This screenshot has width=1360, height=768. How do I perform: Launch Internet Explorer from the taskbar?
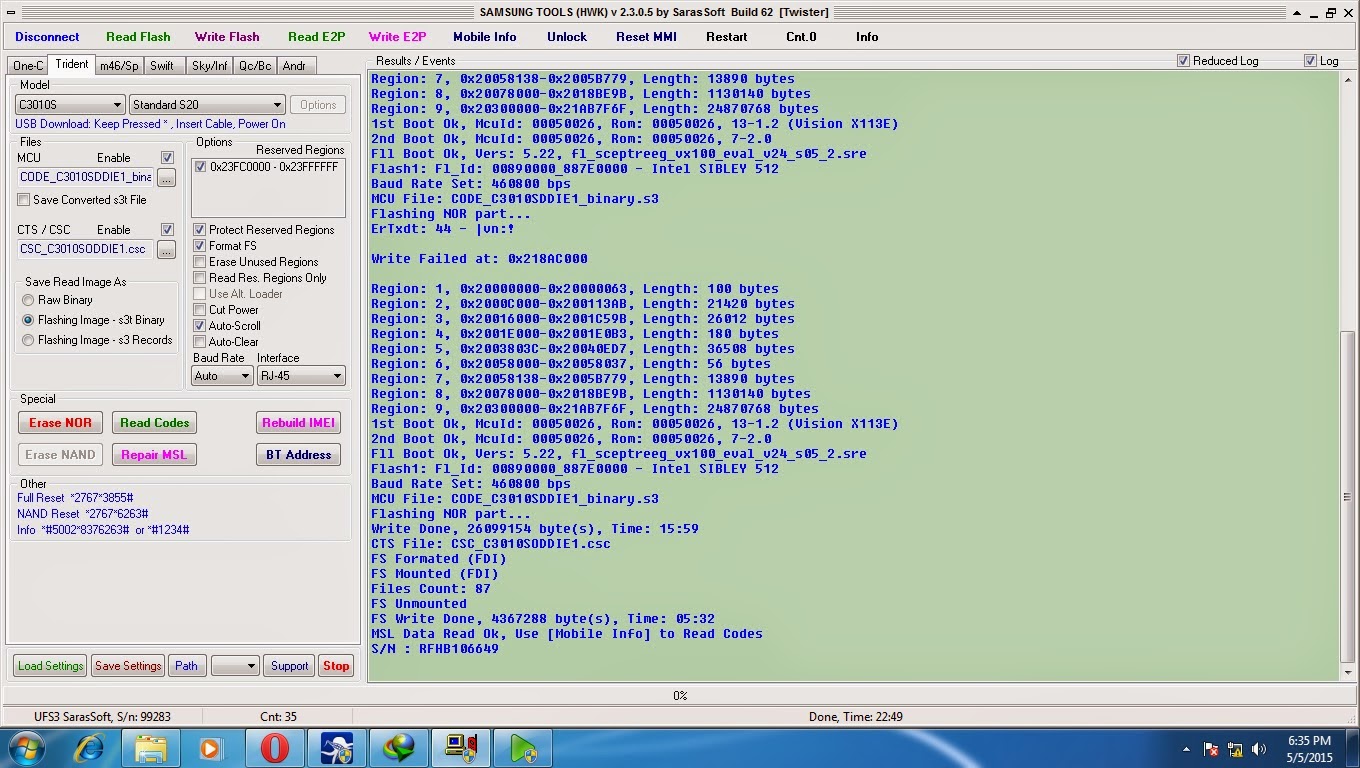(x=91, y=748)
